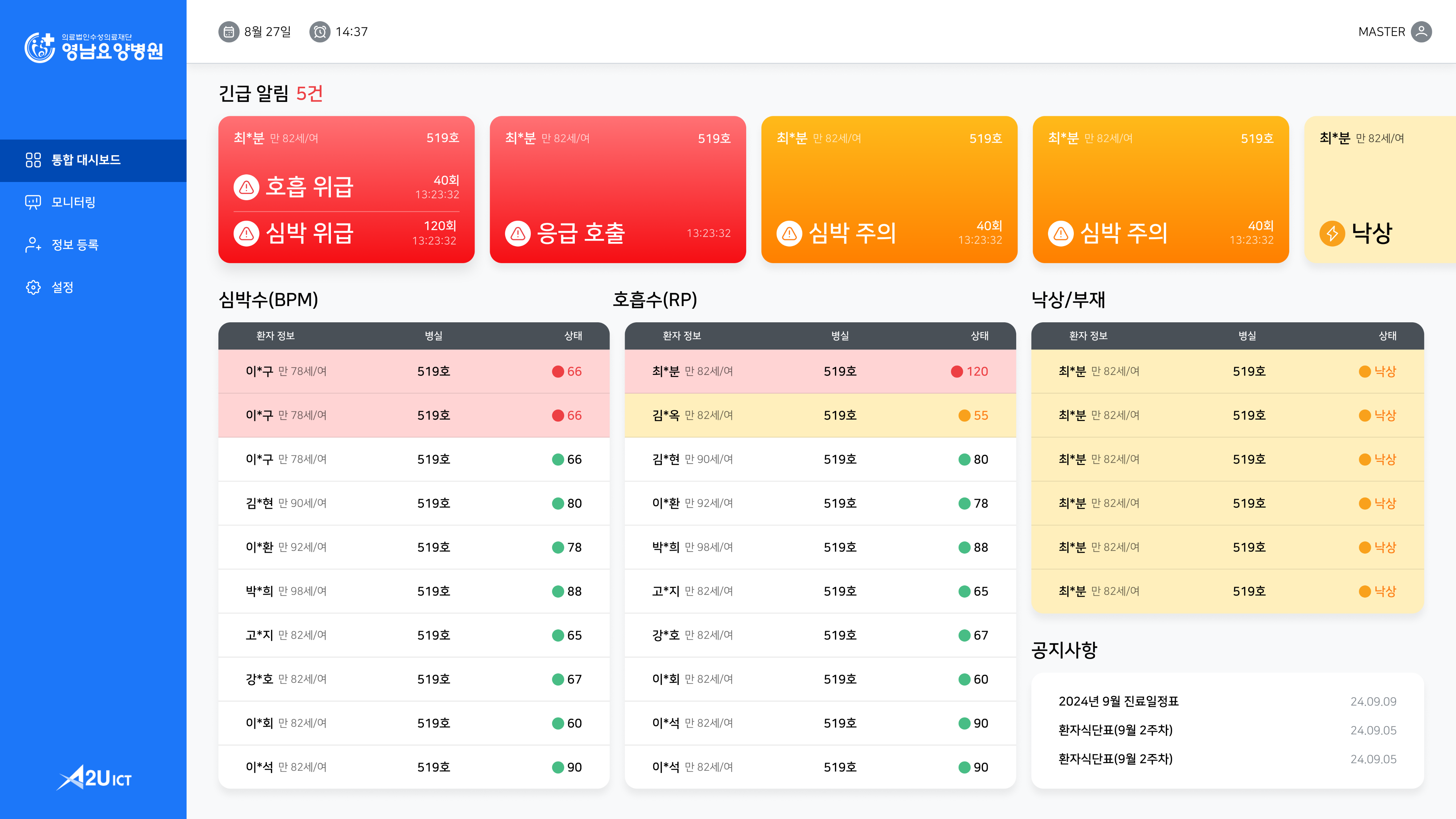Open the yellow 낙상 alert card

(x=1380, y=189)
